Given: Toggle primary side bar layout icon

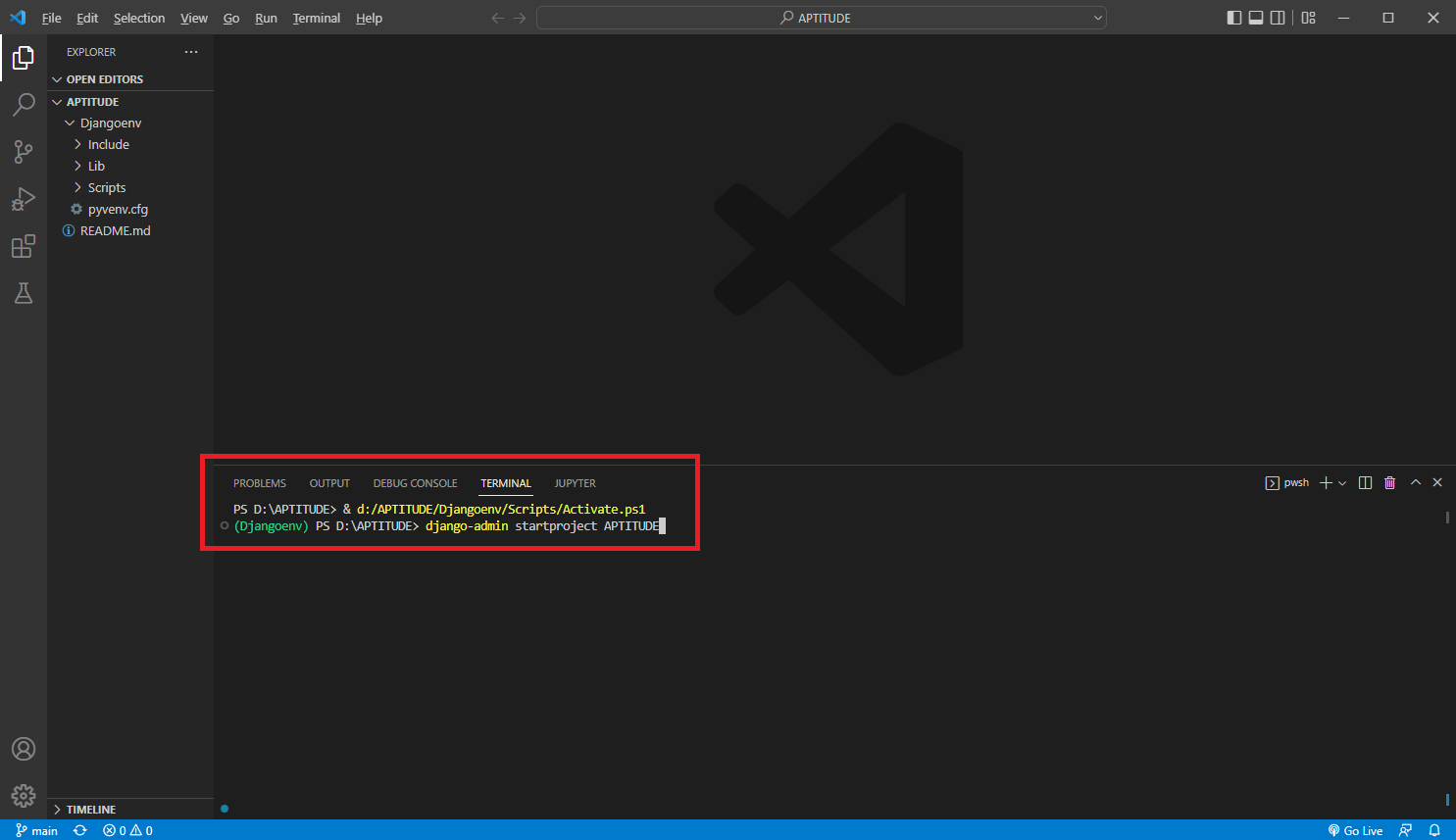Looking at the screenshot, I should [1234, 18].
